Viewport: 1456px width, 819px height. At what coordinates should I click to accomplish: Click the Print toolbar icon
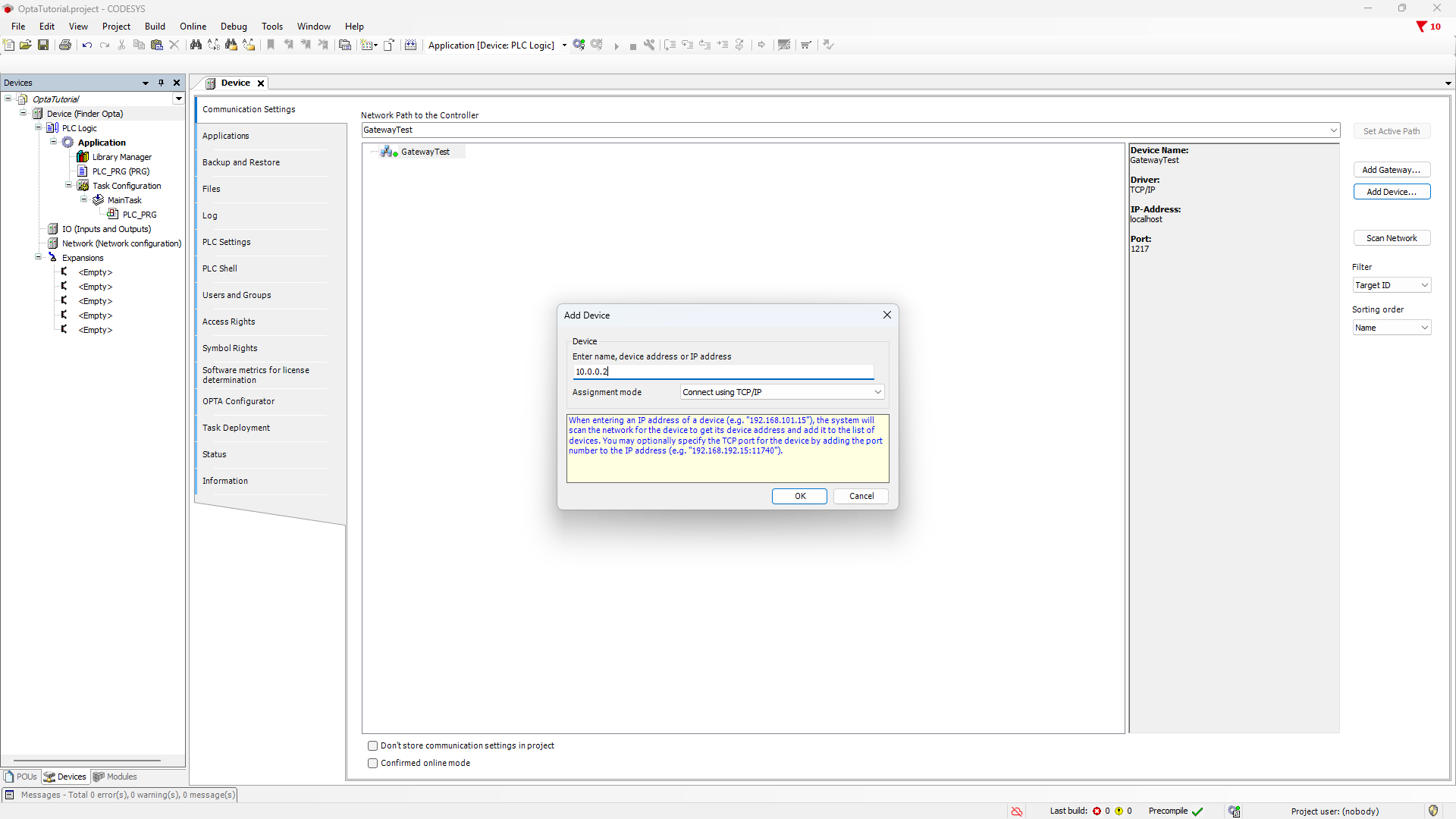65,45
